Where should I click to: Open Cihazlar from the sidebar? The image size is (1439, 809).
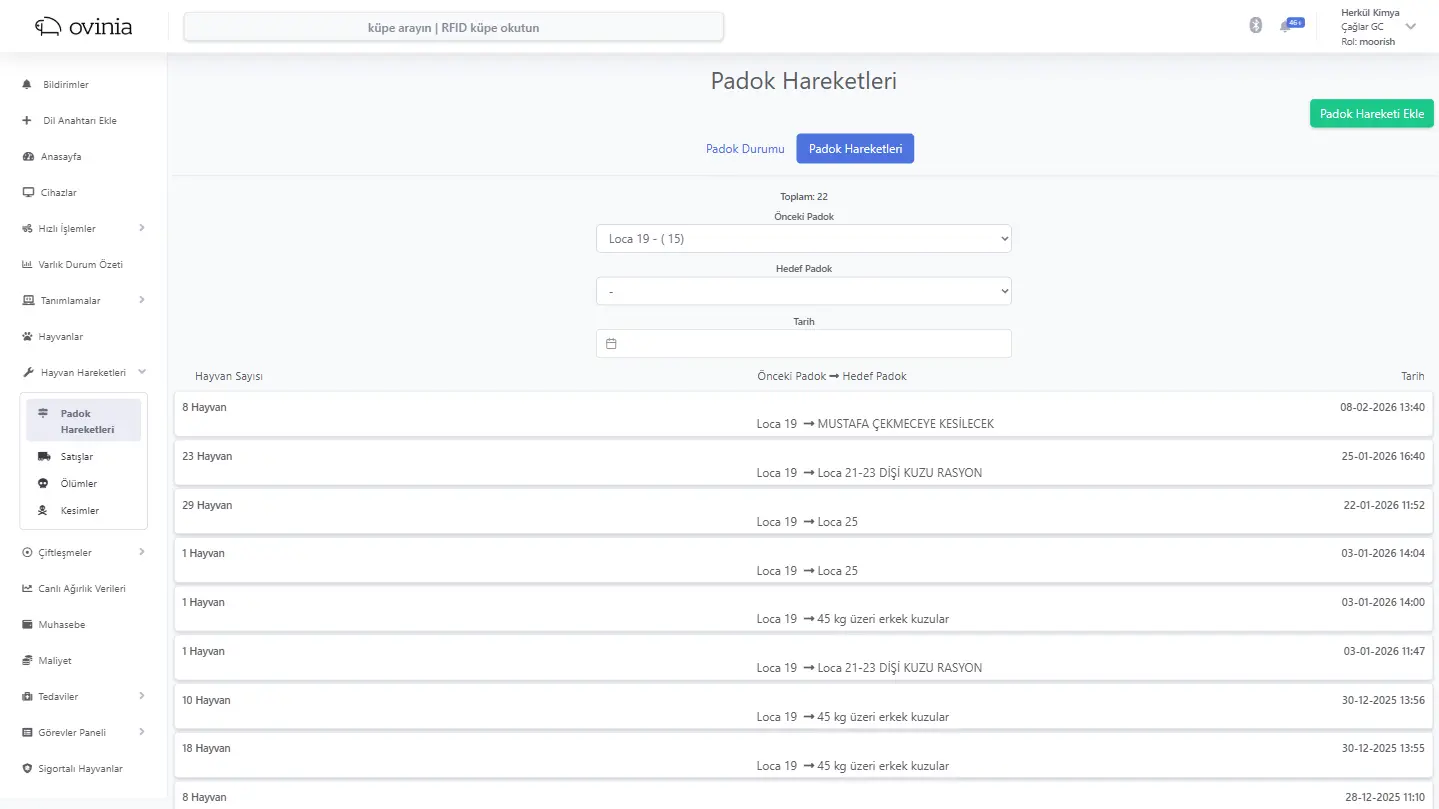(x=58, y=193)
